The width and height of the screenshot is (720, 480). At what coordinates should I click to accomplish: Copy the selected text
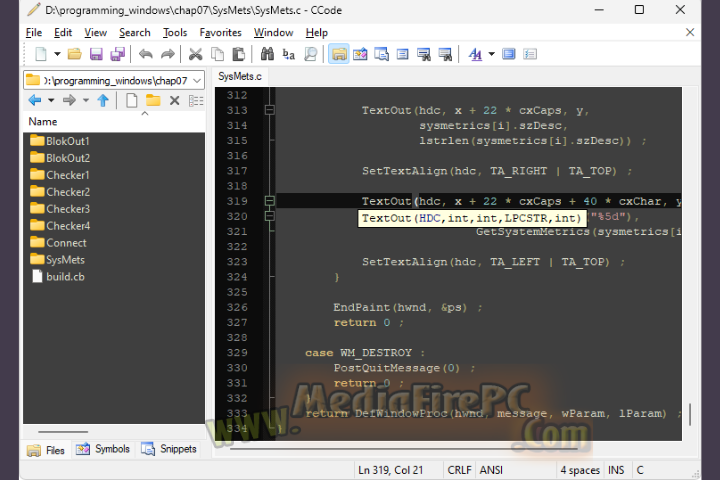point(217,54)
